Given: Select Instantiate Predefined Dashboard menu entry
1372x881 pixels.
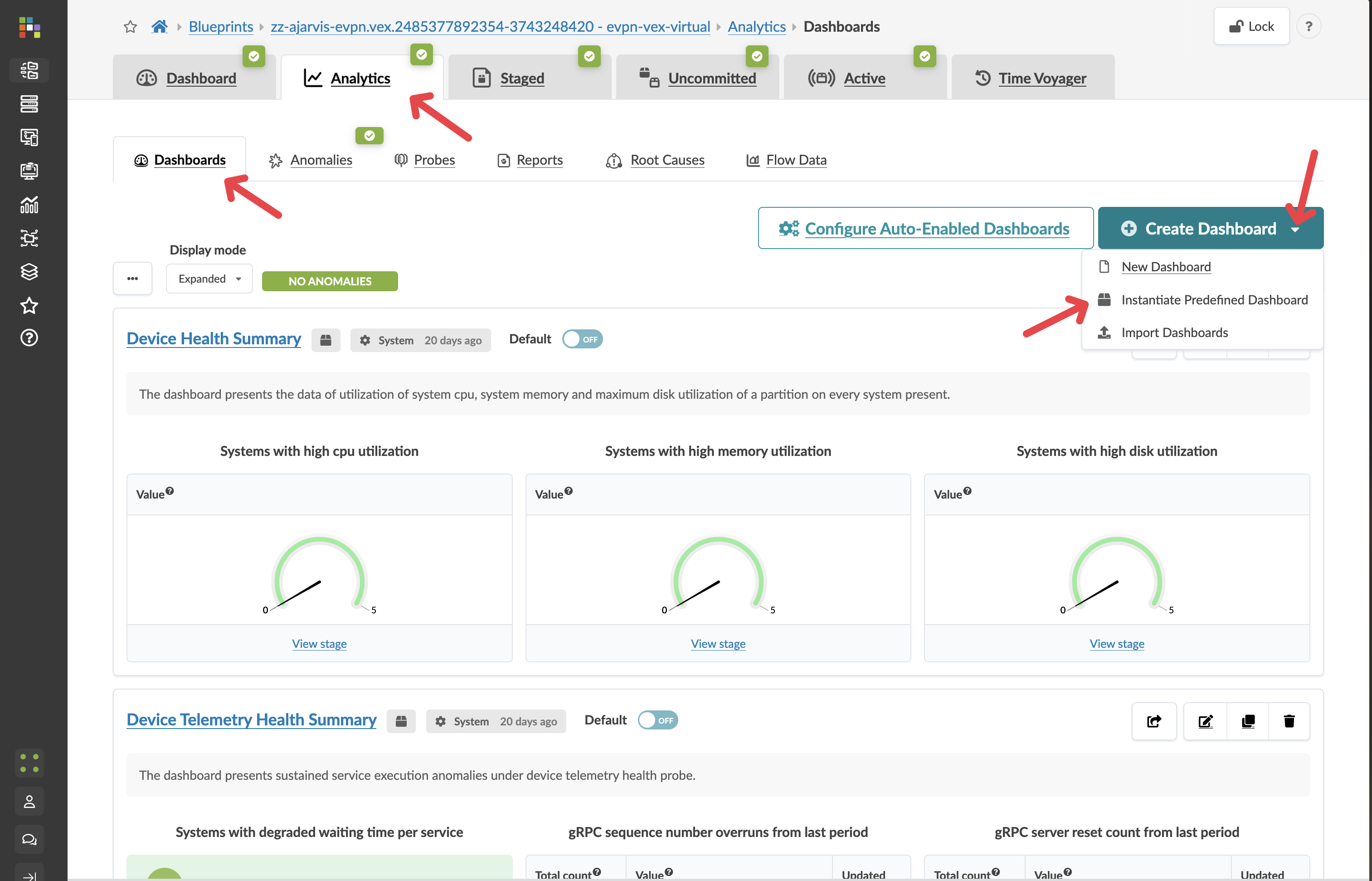Looking at the screenshot, I should pos(1214,299).
